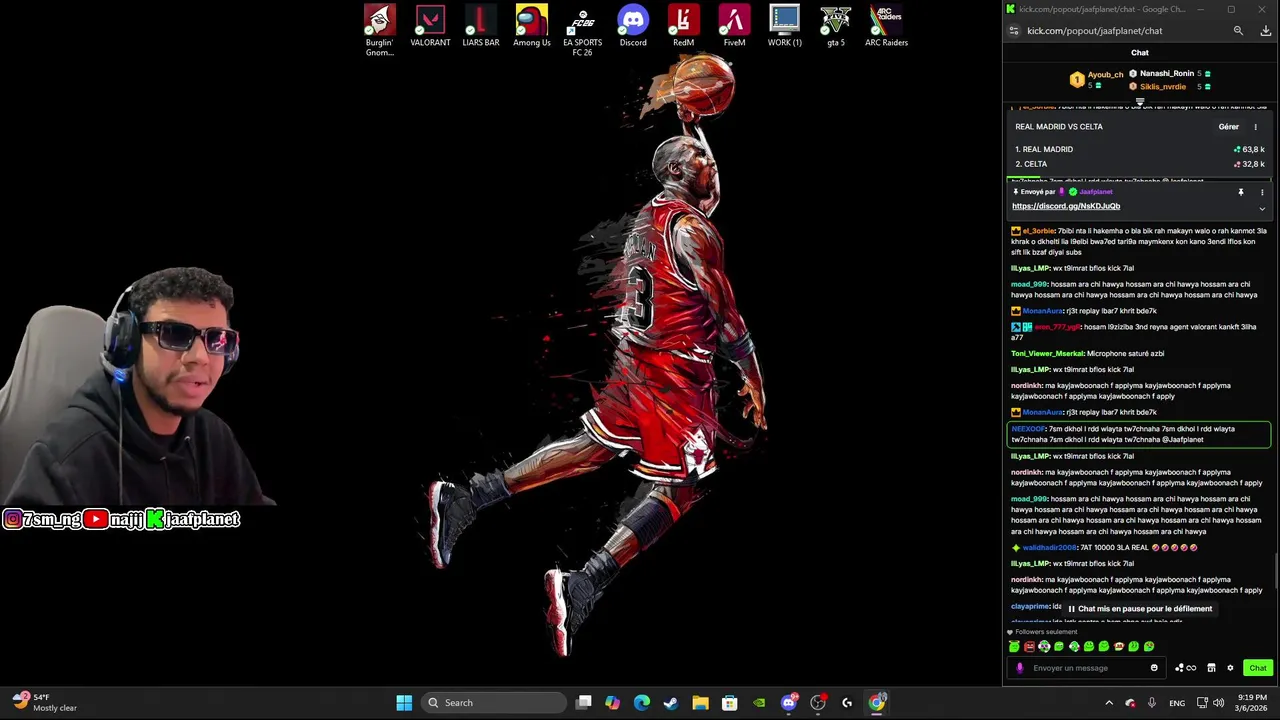Click the Followers seulement indicator
Image resolution: width=1280 pixels, height=720 pixels.
(1043, 632)
